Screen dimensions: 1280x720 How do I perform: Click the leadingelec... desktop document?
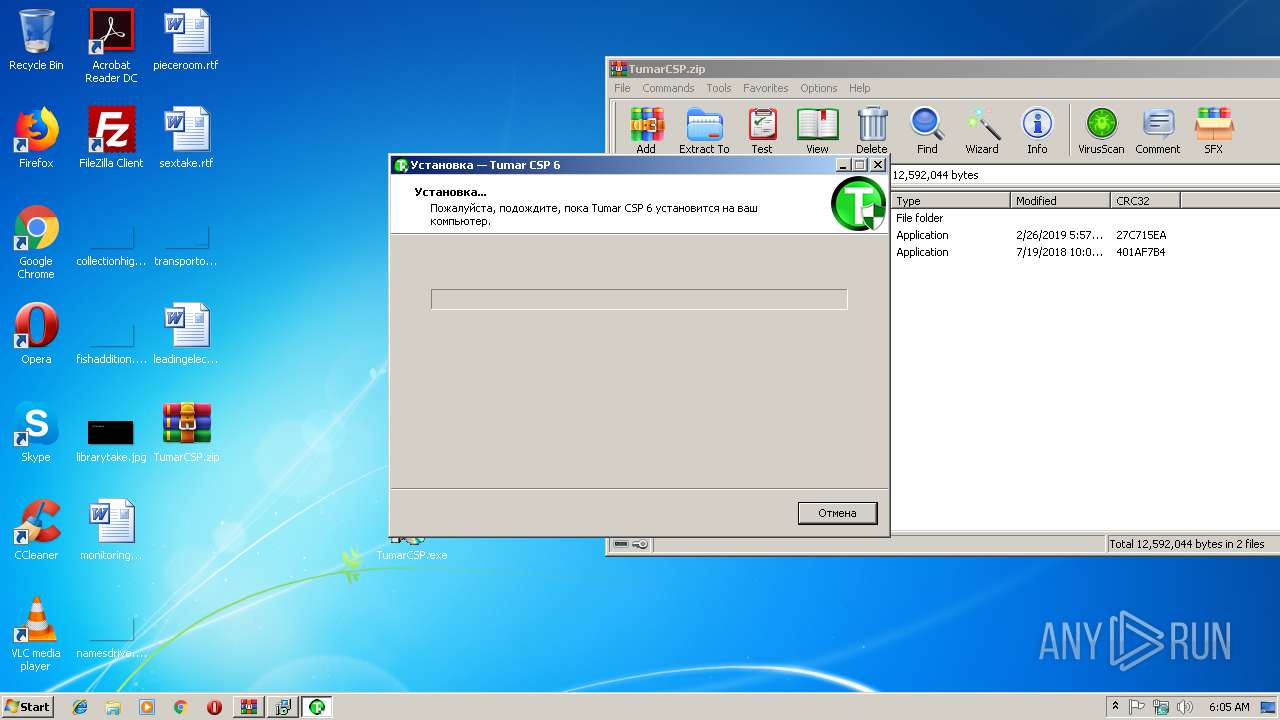point(186,334)
